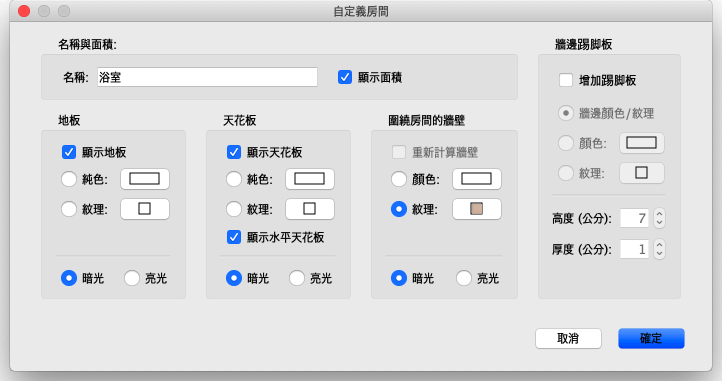Select 亮光 radio under 天花板

tap(297, 278)
